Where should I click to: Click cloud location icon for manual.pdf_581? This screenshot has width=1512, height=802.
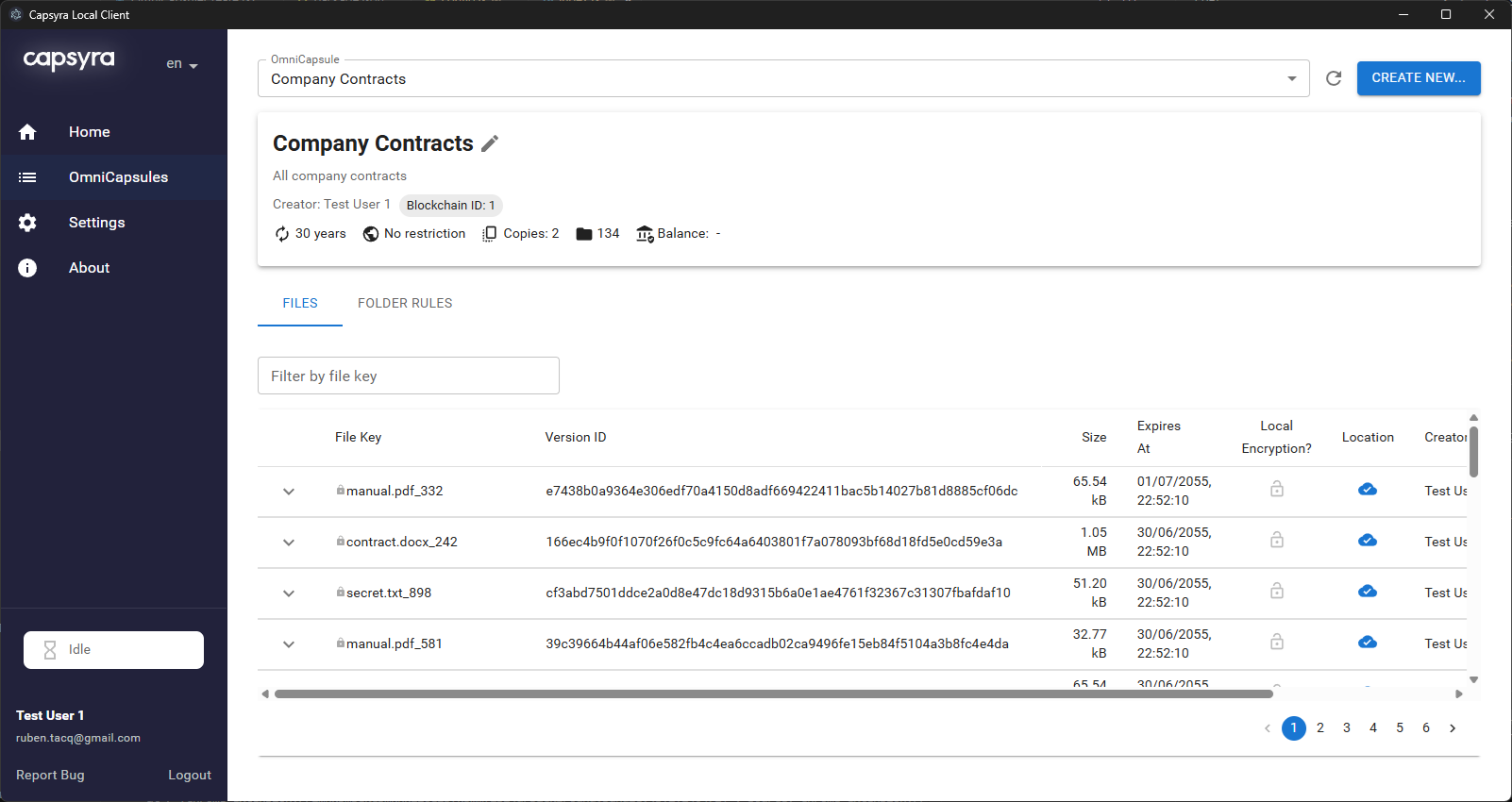pyautogui.click(x=1368, y=642)
